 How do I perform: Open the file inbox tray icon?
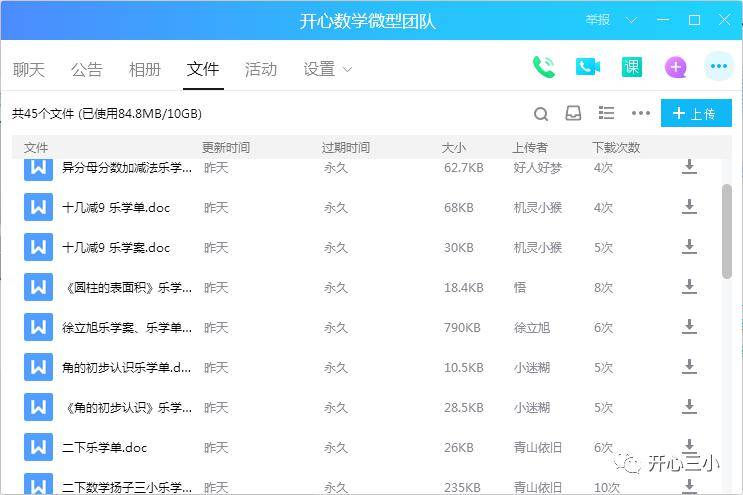(x=573, y=113)
